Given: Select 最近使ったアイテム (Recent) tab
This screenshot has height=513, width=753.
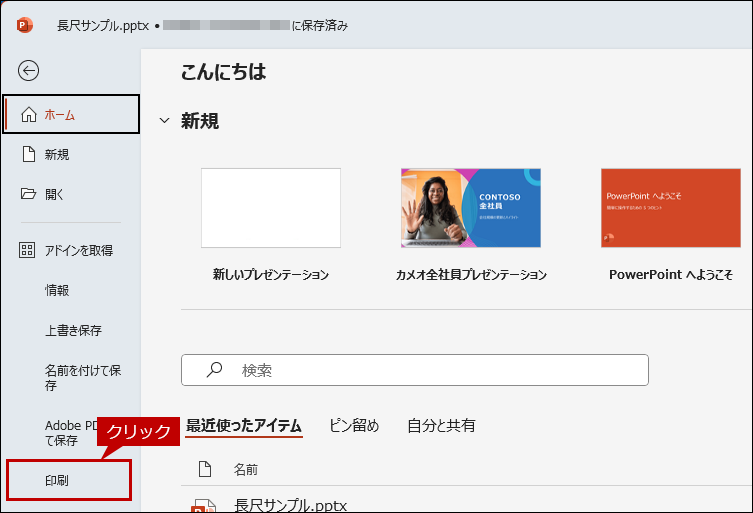Looking at the screenshot, I should tap(243, 425).
